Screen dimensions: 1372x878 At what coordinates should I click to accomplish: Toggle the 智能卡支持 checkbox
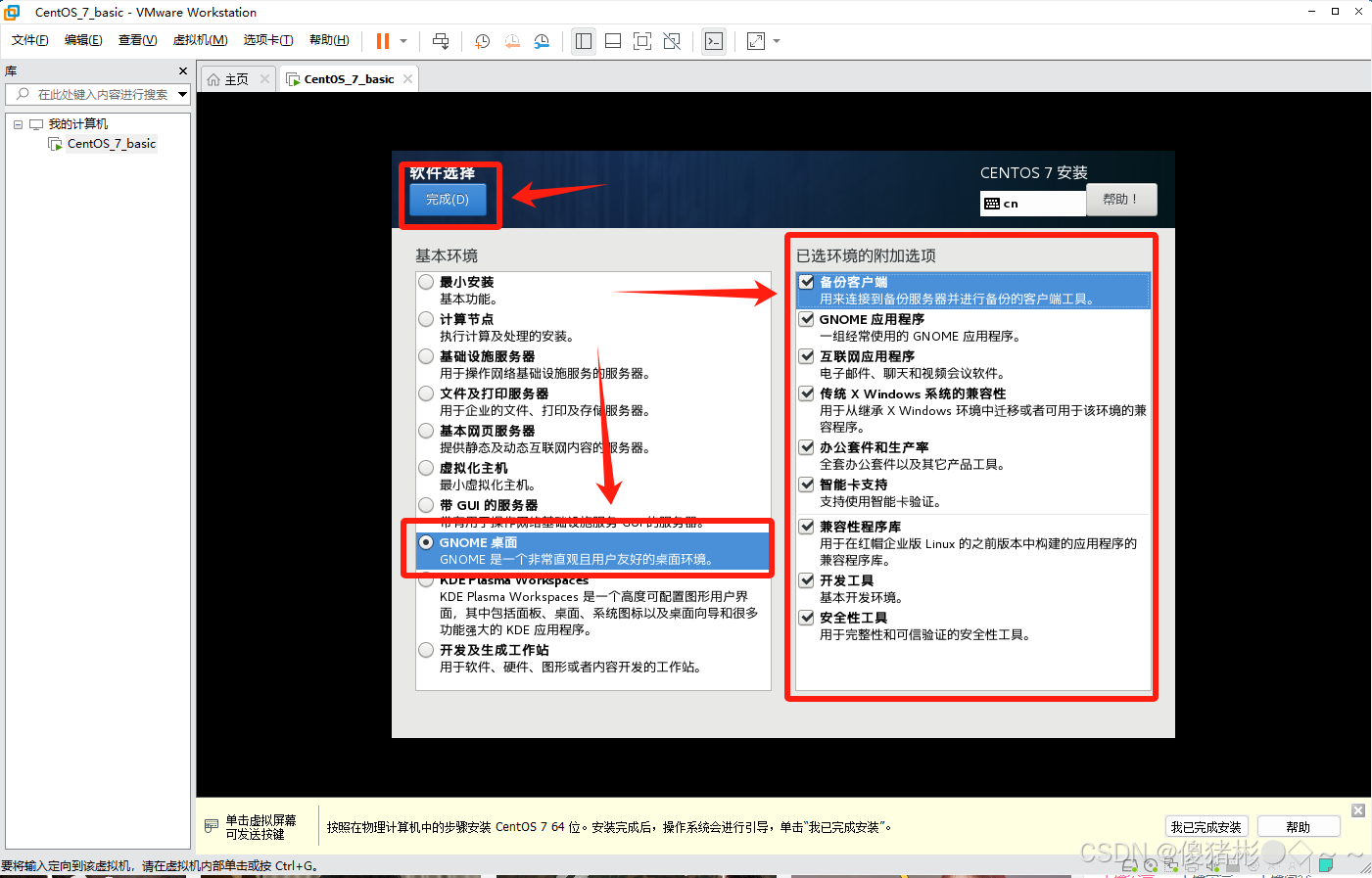point(807,485)
